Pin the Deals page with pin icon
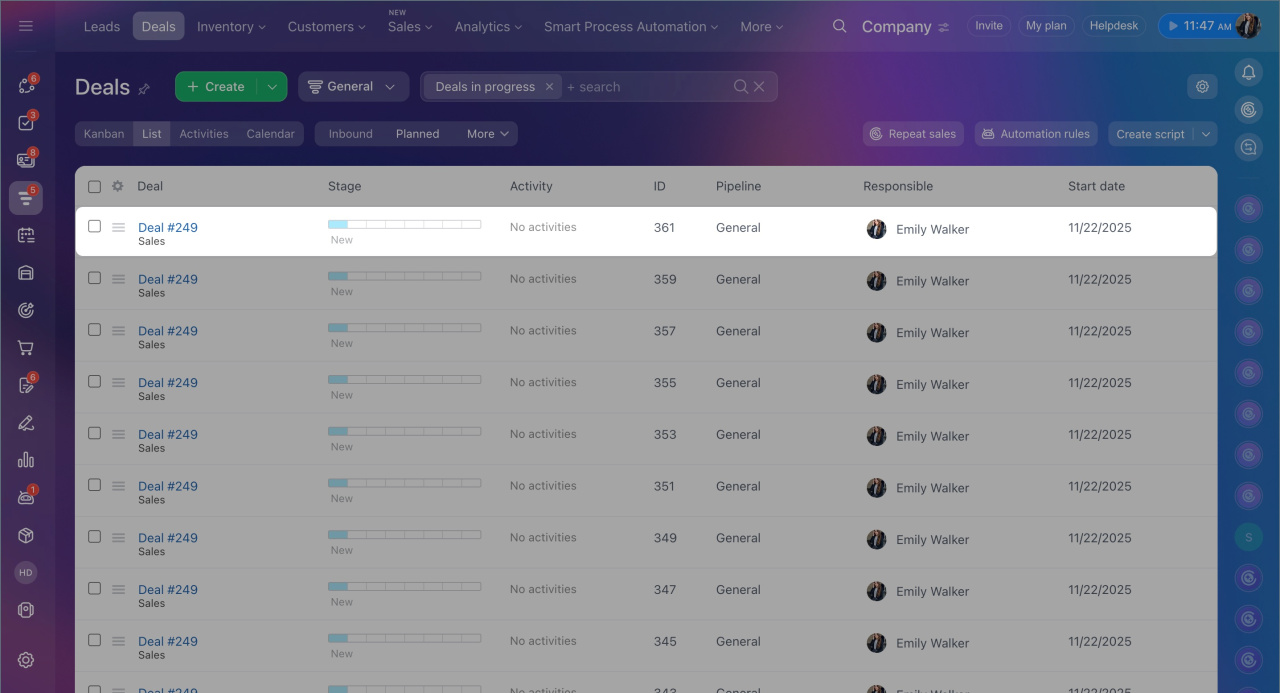Screen dimensions: 1280x693 pos(144,89)
